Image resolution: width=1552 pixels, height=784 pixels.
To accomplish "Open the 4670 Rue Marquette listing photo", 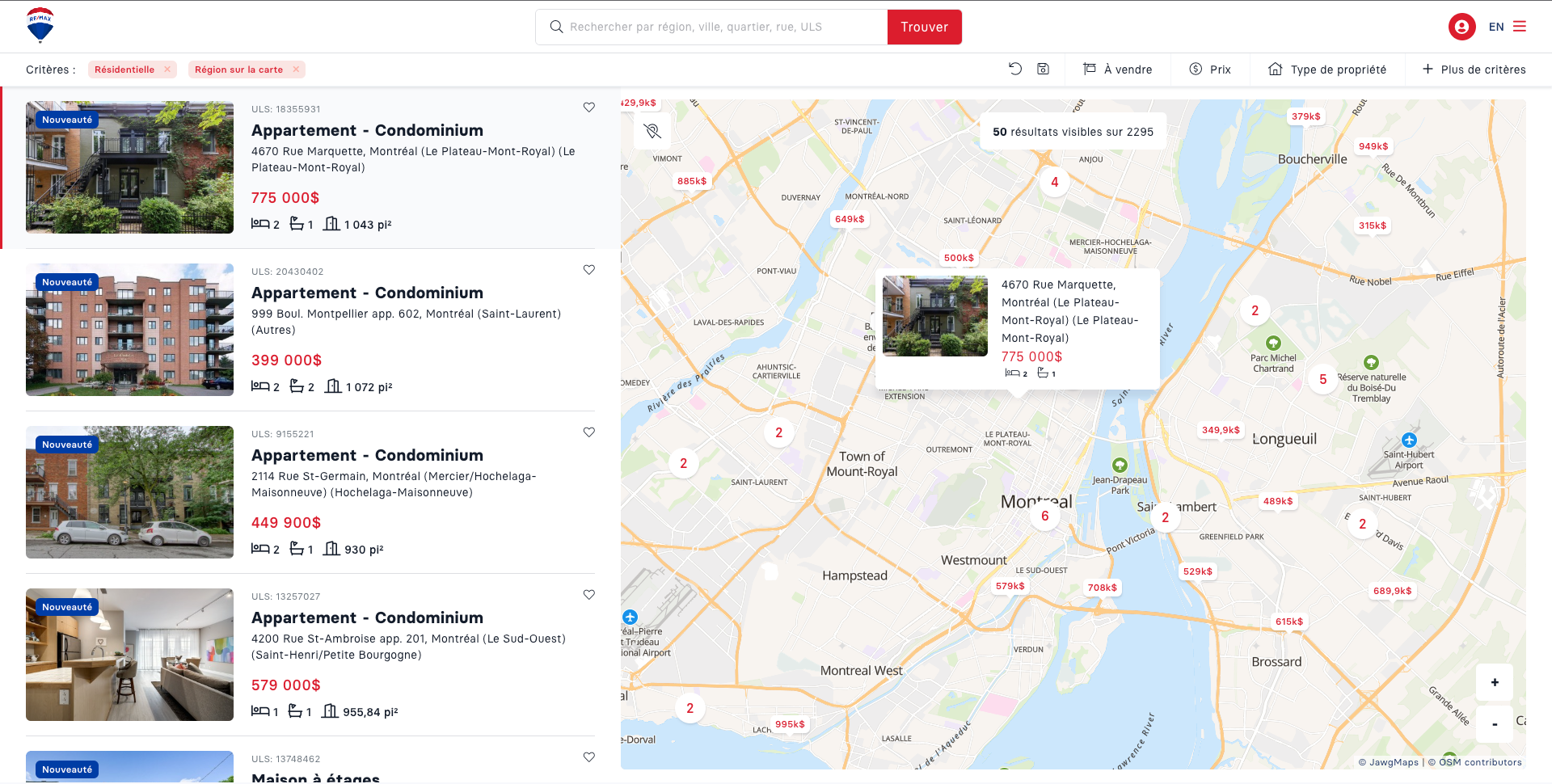I will pos(129,167).
